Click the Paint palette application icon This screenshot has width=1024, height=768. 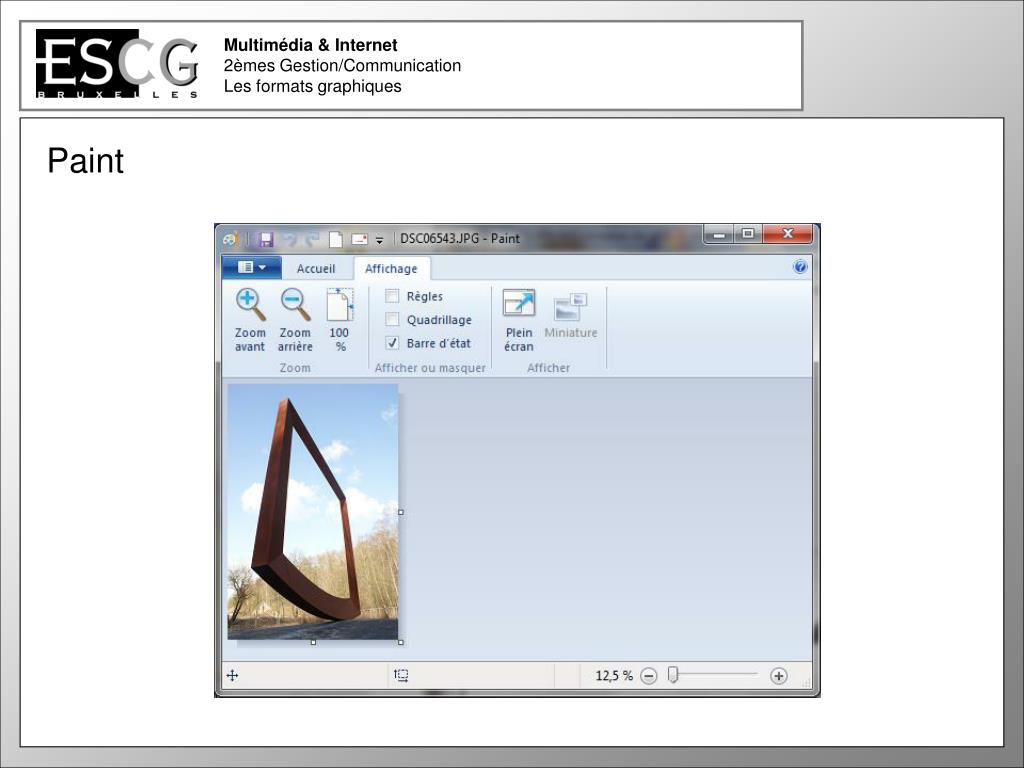[x=230, y=239]
